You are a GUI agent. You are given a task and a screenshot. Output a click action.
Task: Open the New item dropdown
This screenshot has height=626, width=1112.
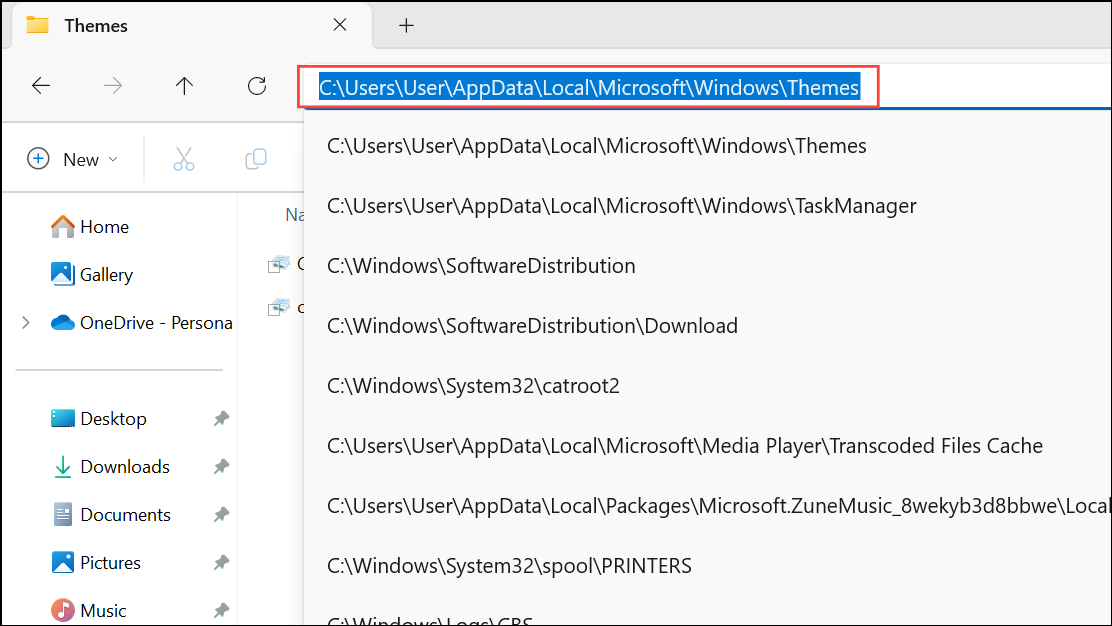(x=72, y=160)
